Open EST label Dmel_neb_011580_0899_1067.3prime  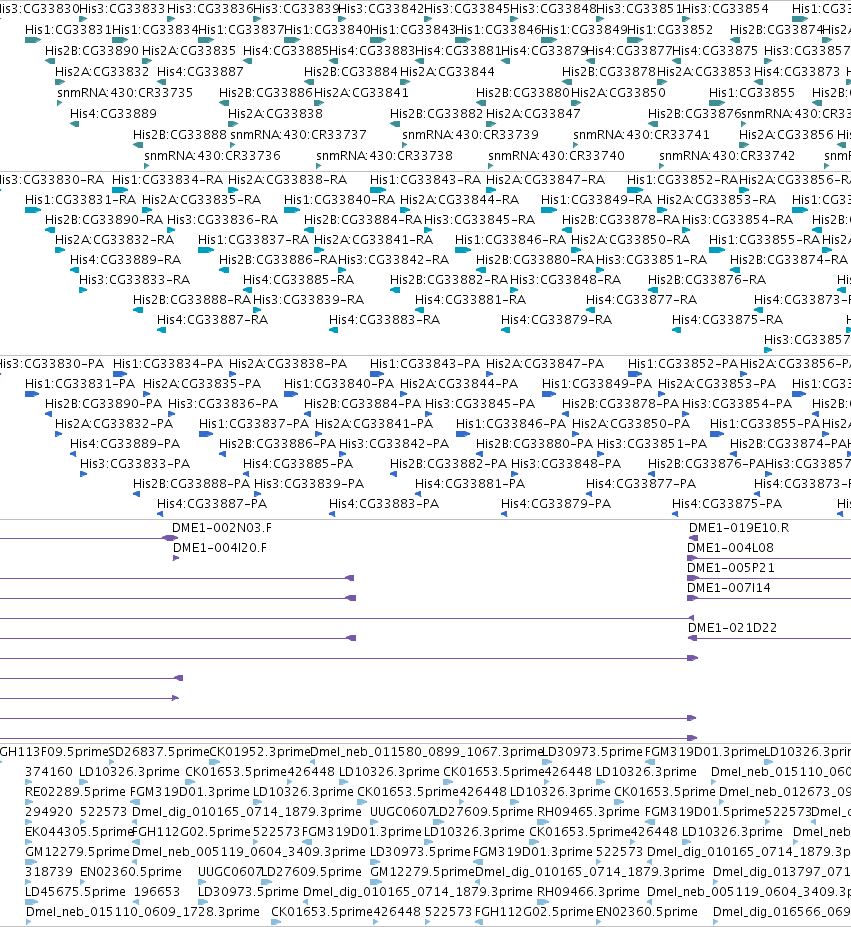427,752
